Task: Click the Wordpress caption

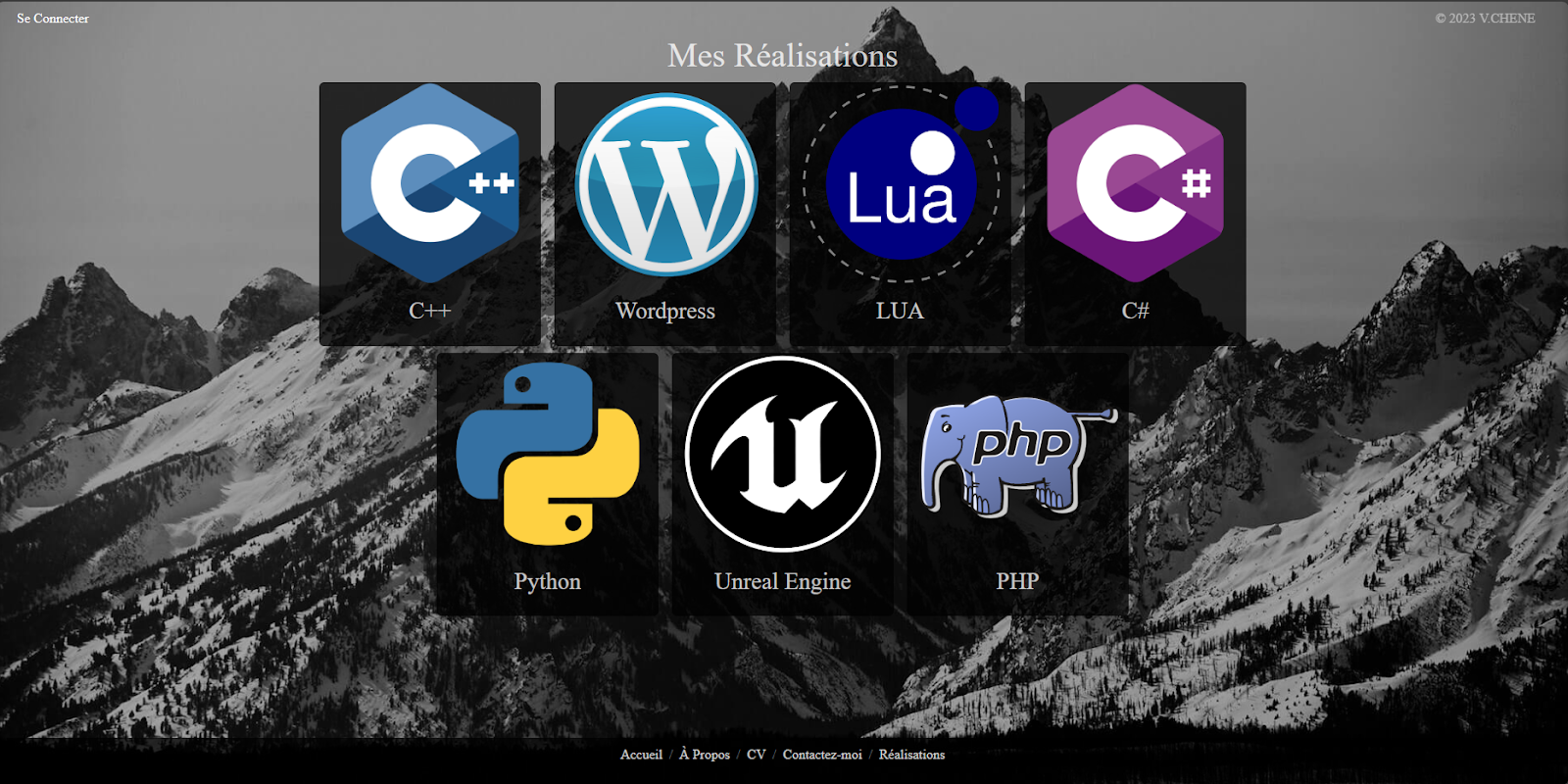Action: 665,311
